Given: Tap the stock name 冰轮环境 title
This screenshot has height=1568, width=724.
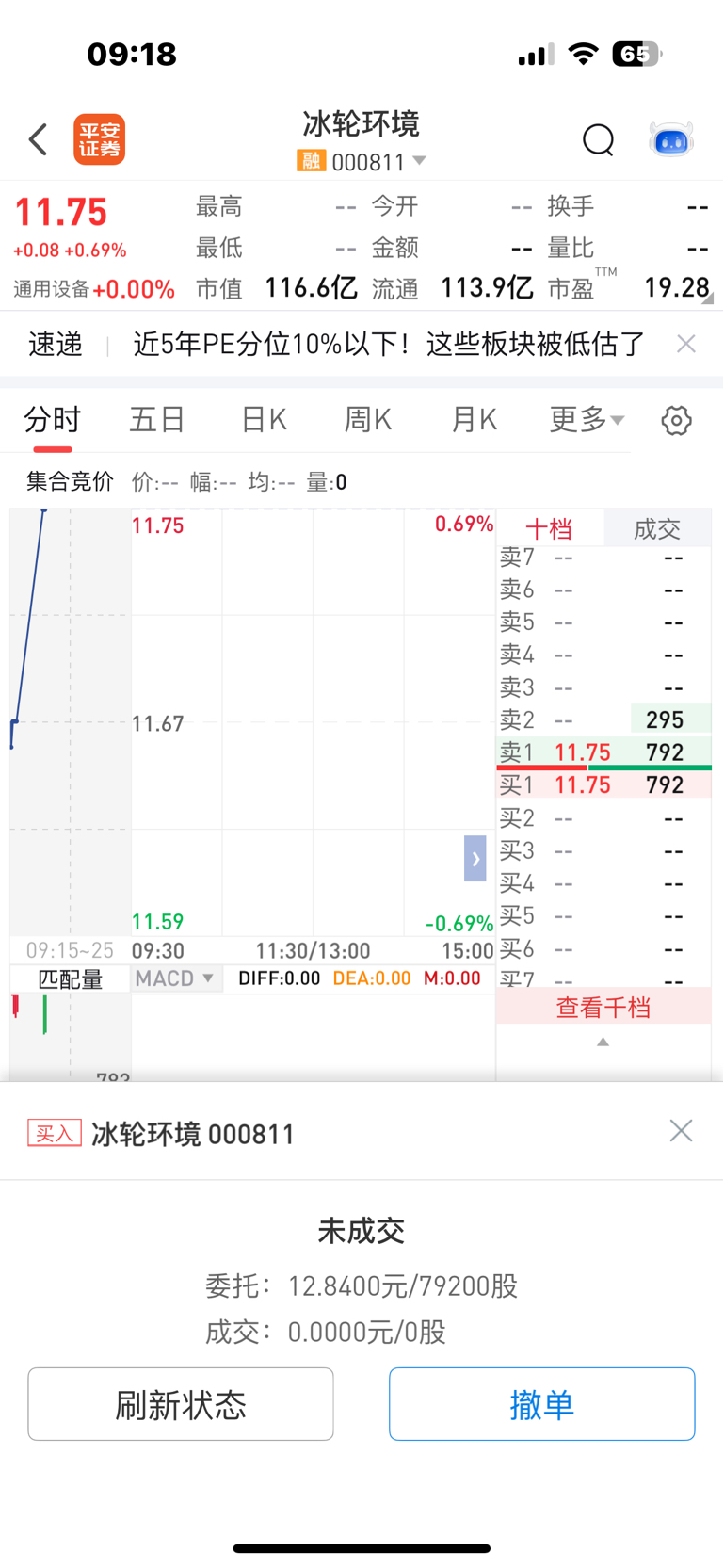Looking at the screenshot, I should coord(362,123).
